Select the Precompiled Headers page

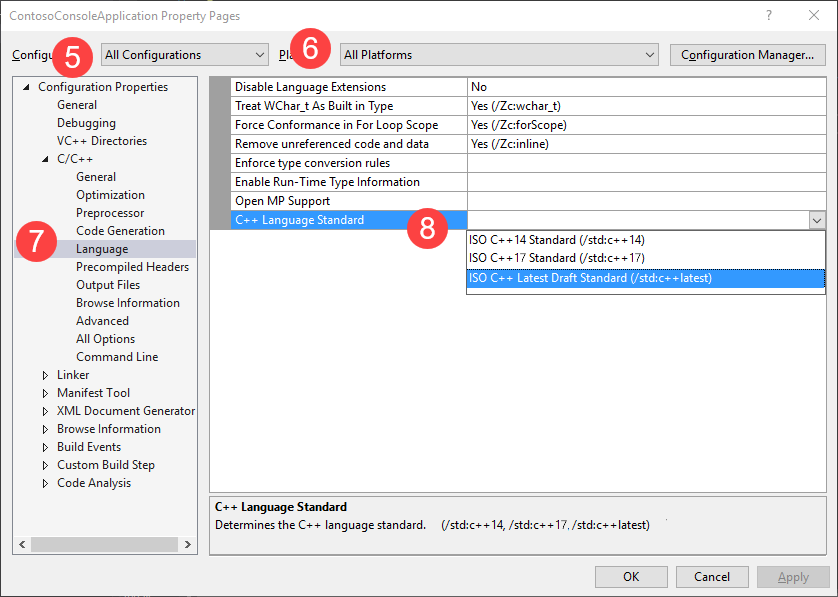132,267
